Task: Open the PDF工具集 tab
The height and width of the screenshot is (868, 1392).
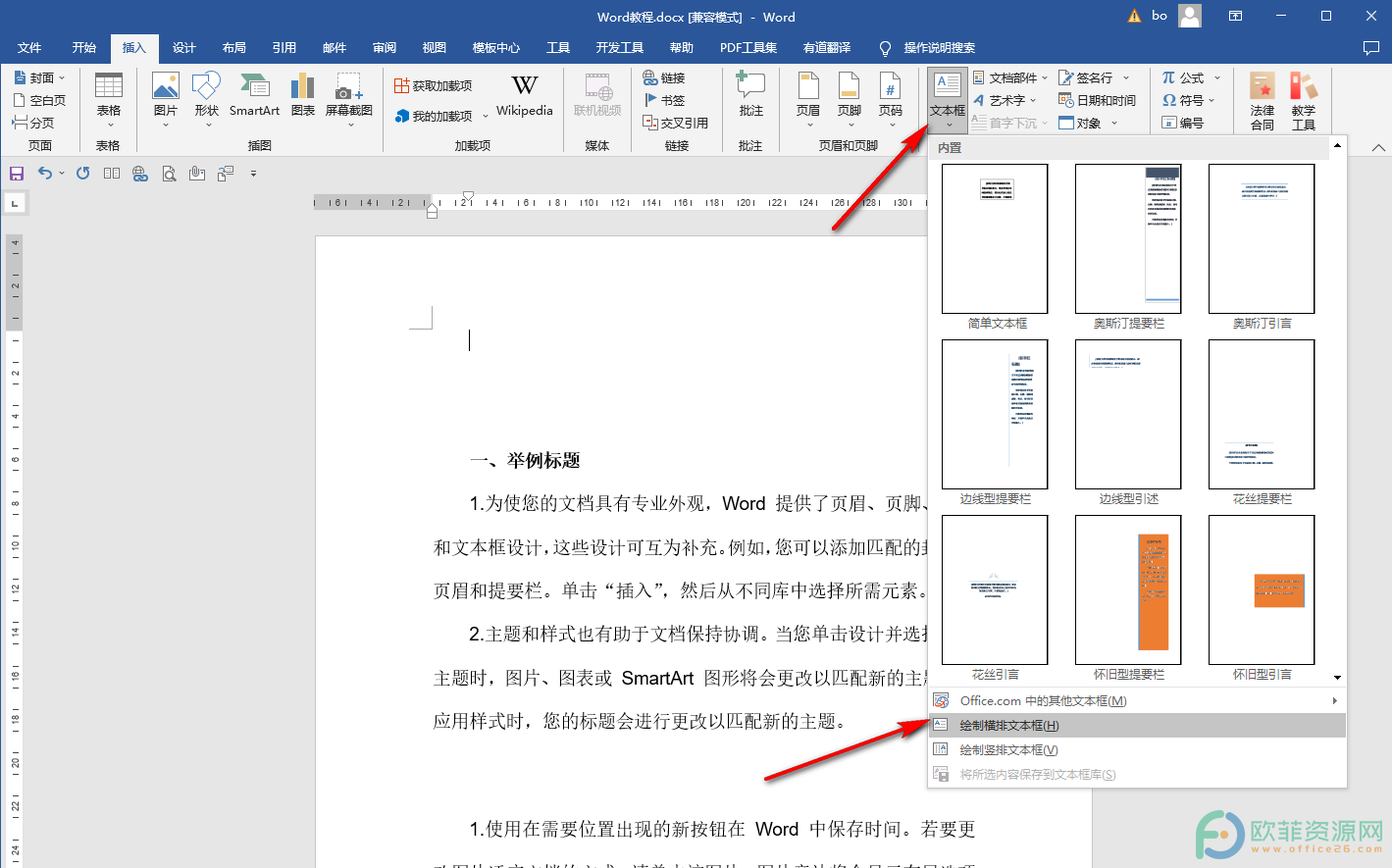Action: (x=748, y=47)
